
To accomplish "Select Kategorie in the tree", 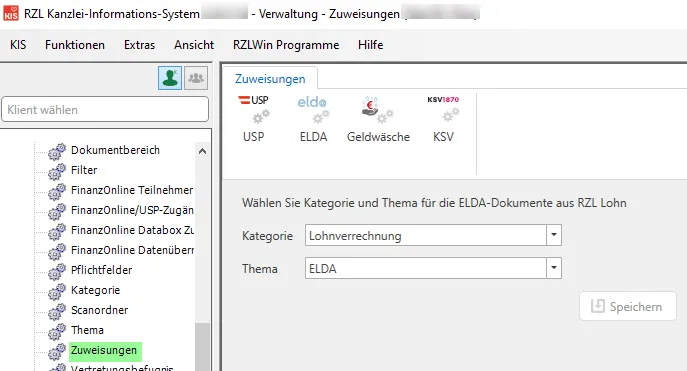I will (96, 290).
